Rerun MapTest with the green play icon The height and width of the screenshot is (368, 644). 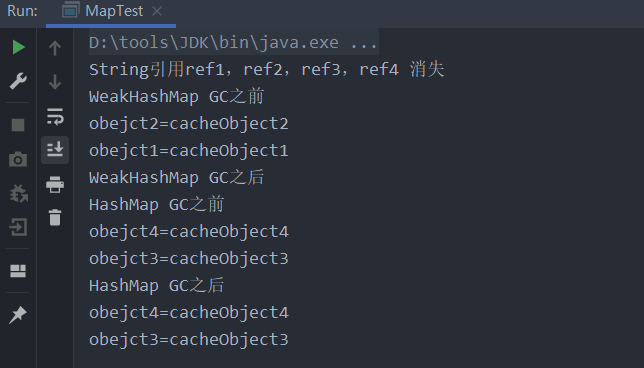(18, 47)
